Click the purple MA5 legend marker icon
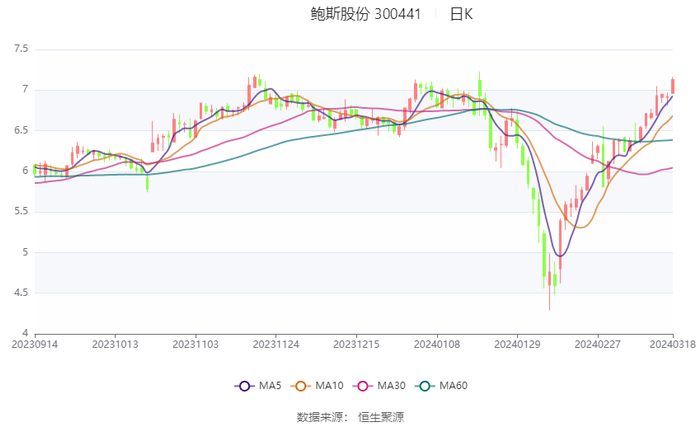 tap(243, 386)
